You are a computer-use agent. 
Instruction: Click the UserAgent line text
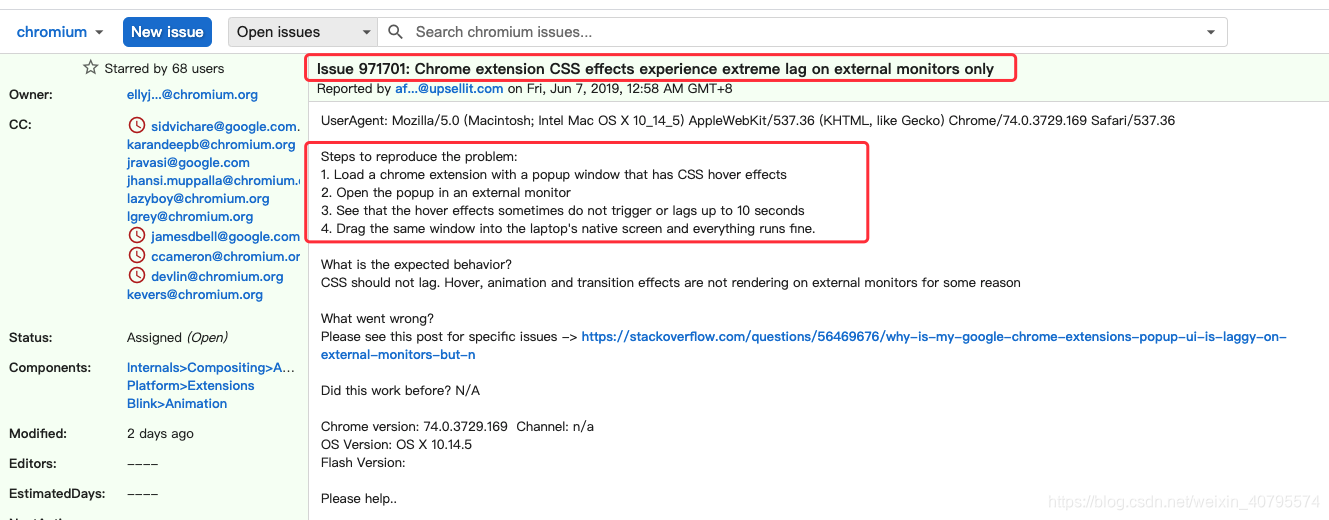(x=748, y=120)
